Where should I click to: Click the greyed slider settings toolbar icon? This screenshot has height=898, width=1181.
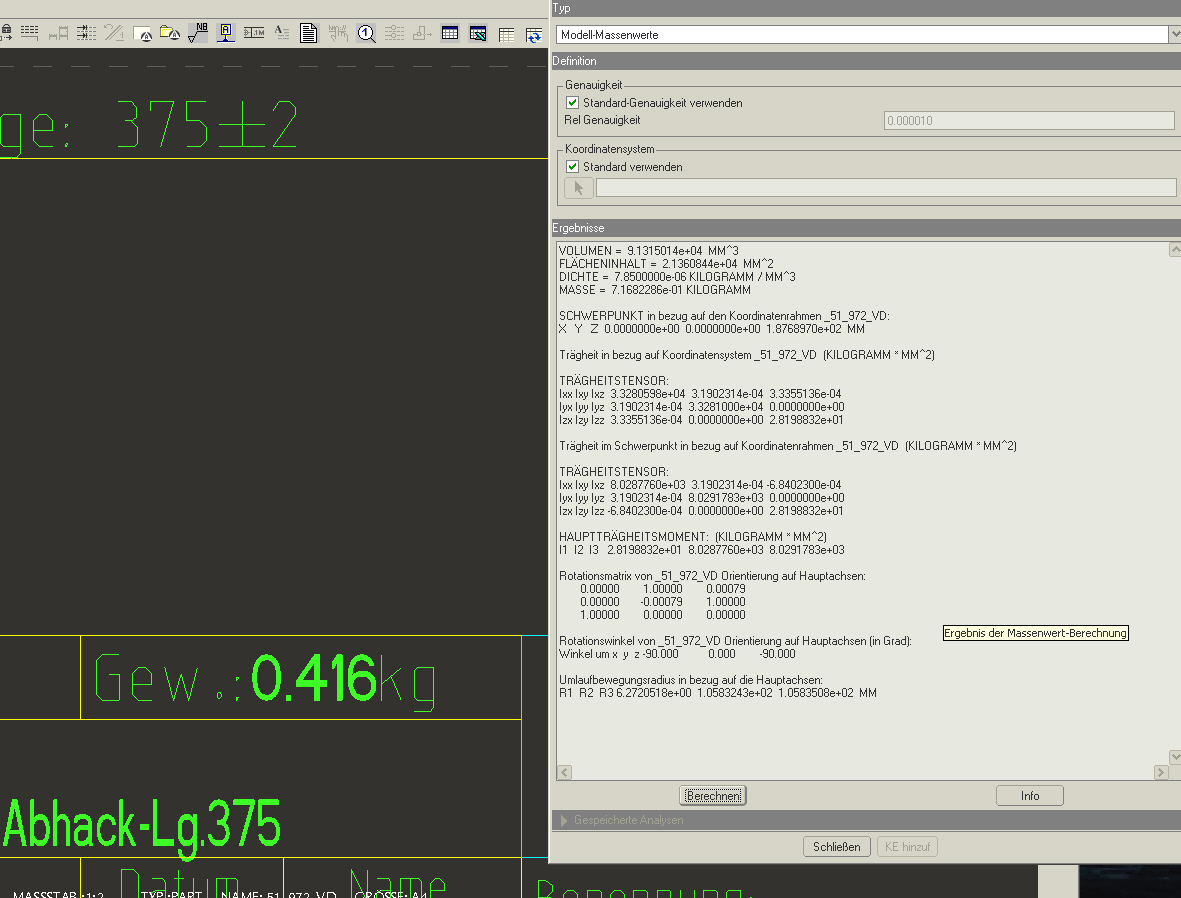click(394, 32)
